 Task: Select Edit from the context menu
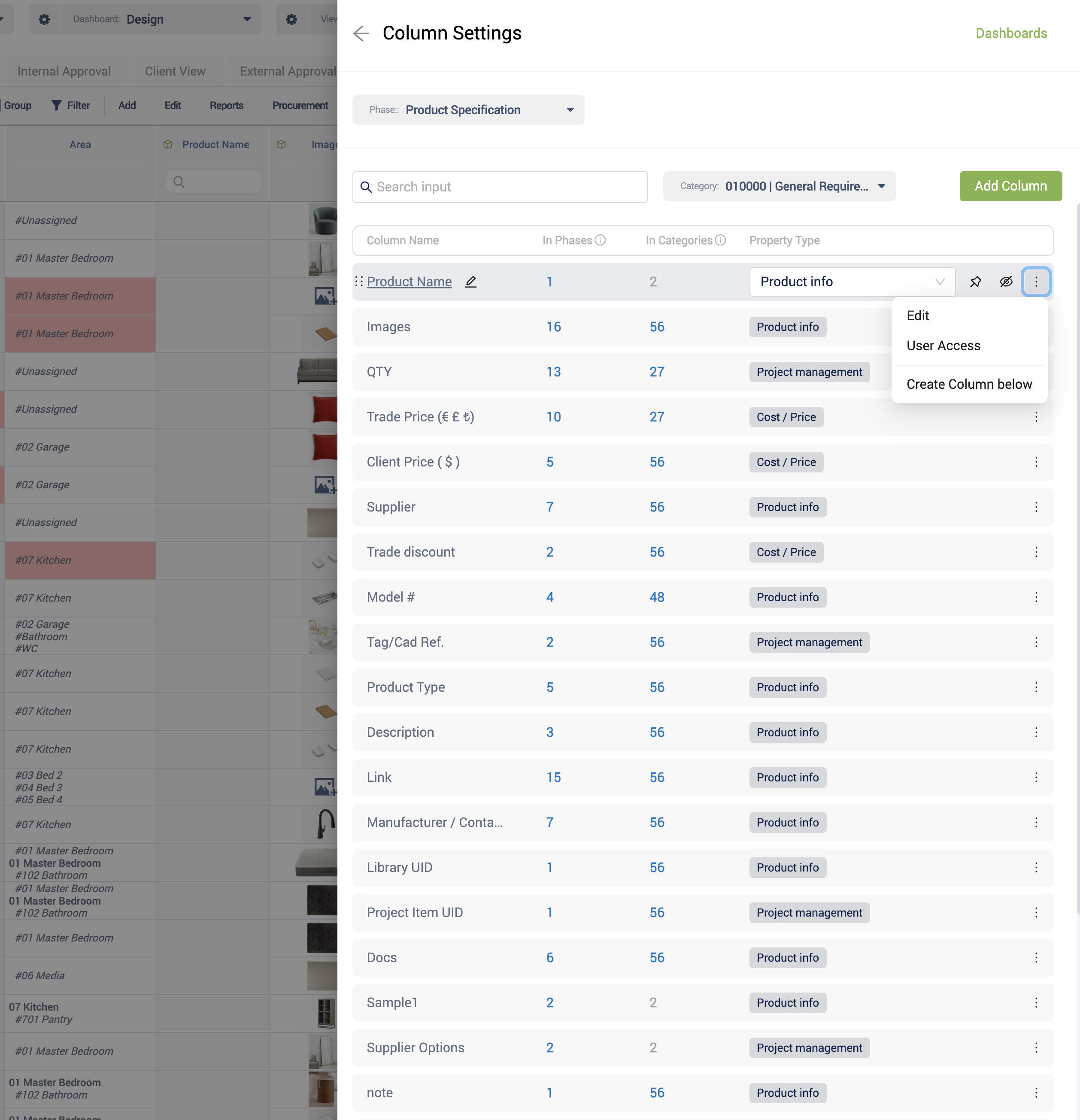918,315
